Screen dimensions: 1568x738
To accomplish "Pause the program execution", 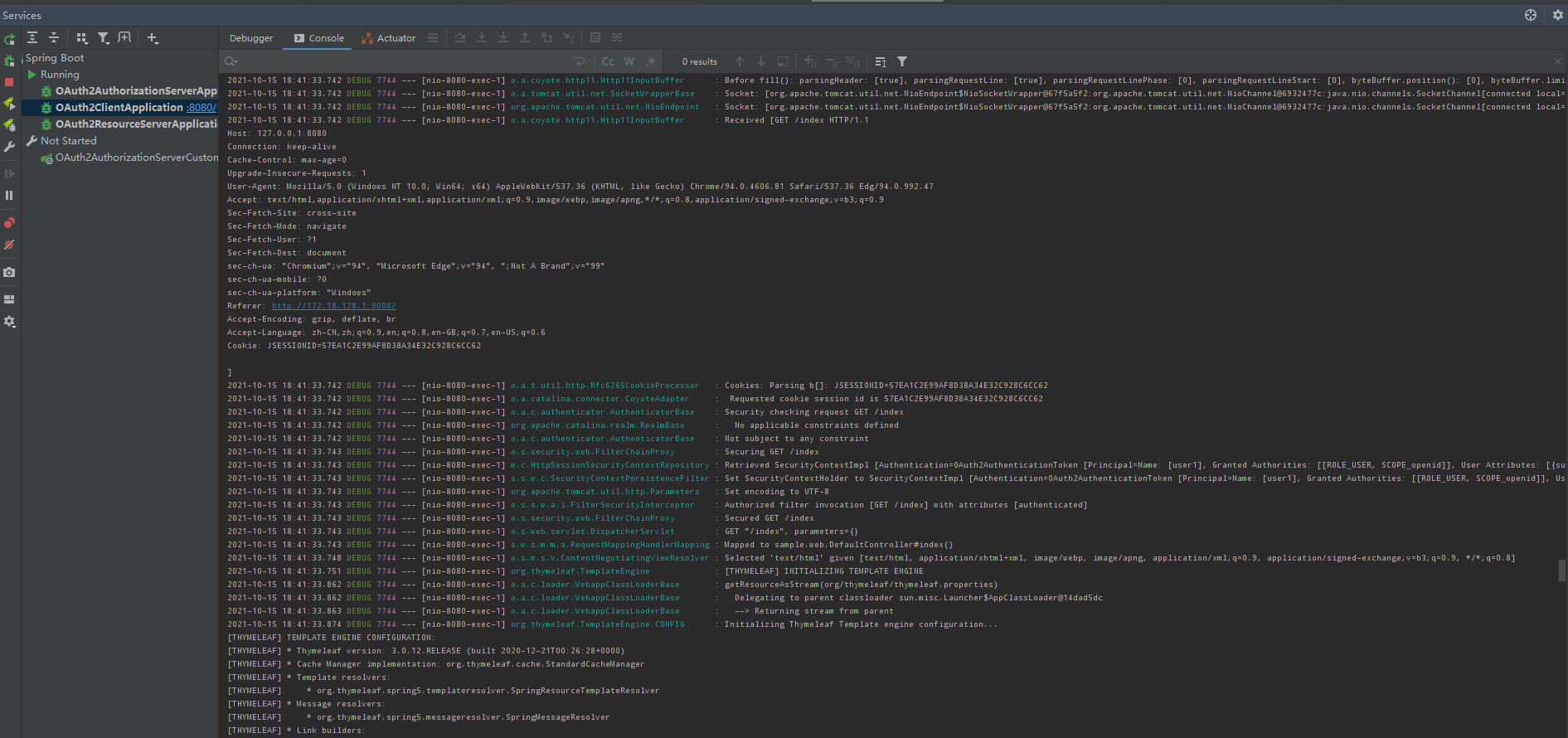I will pos(9,195).
